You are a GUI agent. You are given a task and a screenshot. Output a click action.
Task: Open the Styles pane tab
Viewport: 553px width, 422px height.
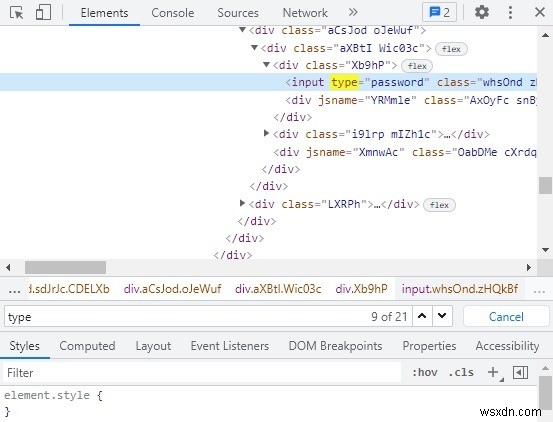(24, 346)
